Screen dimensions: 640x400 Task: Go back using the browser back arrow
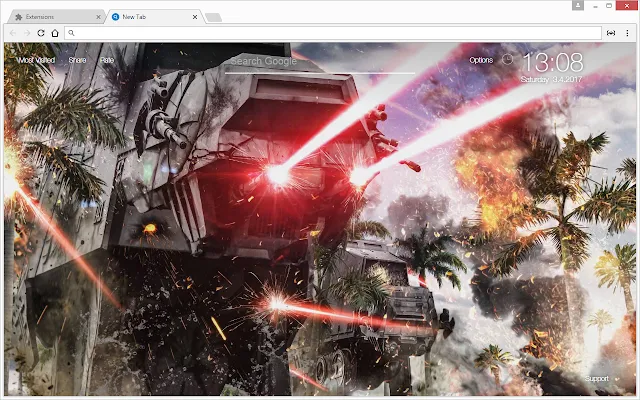click(13, 33)
